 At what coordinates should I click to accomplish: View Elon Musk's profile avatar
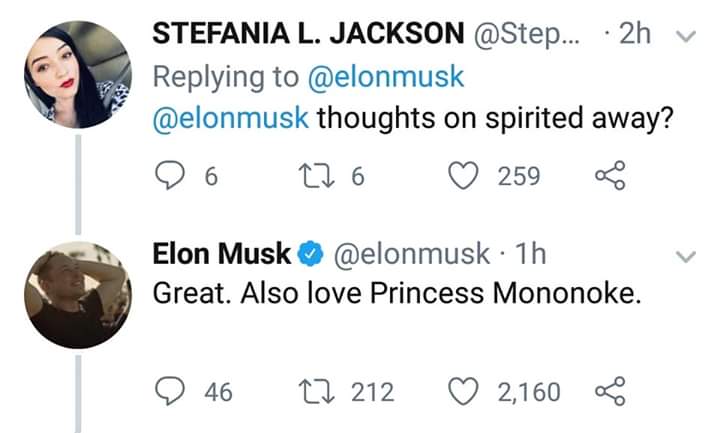click(77, 294)
